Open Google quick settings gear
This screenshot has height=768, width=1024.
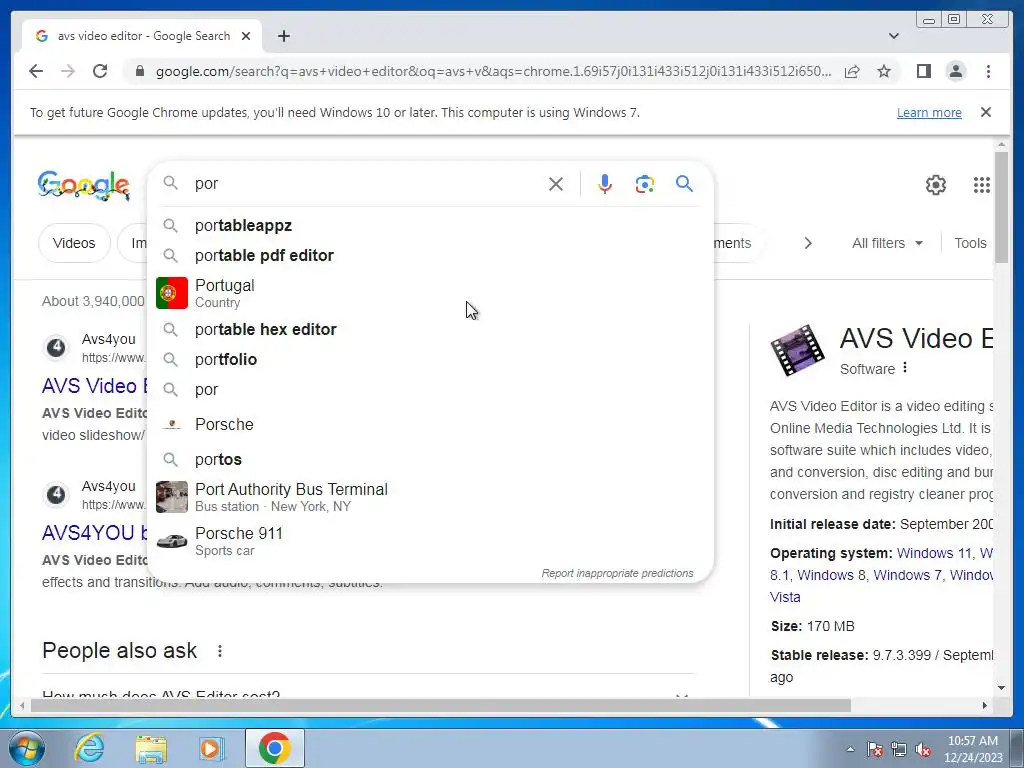tap(936, 185)
